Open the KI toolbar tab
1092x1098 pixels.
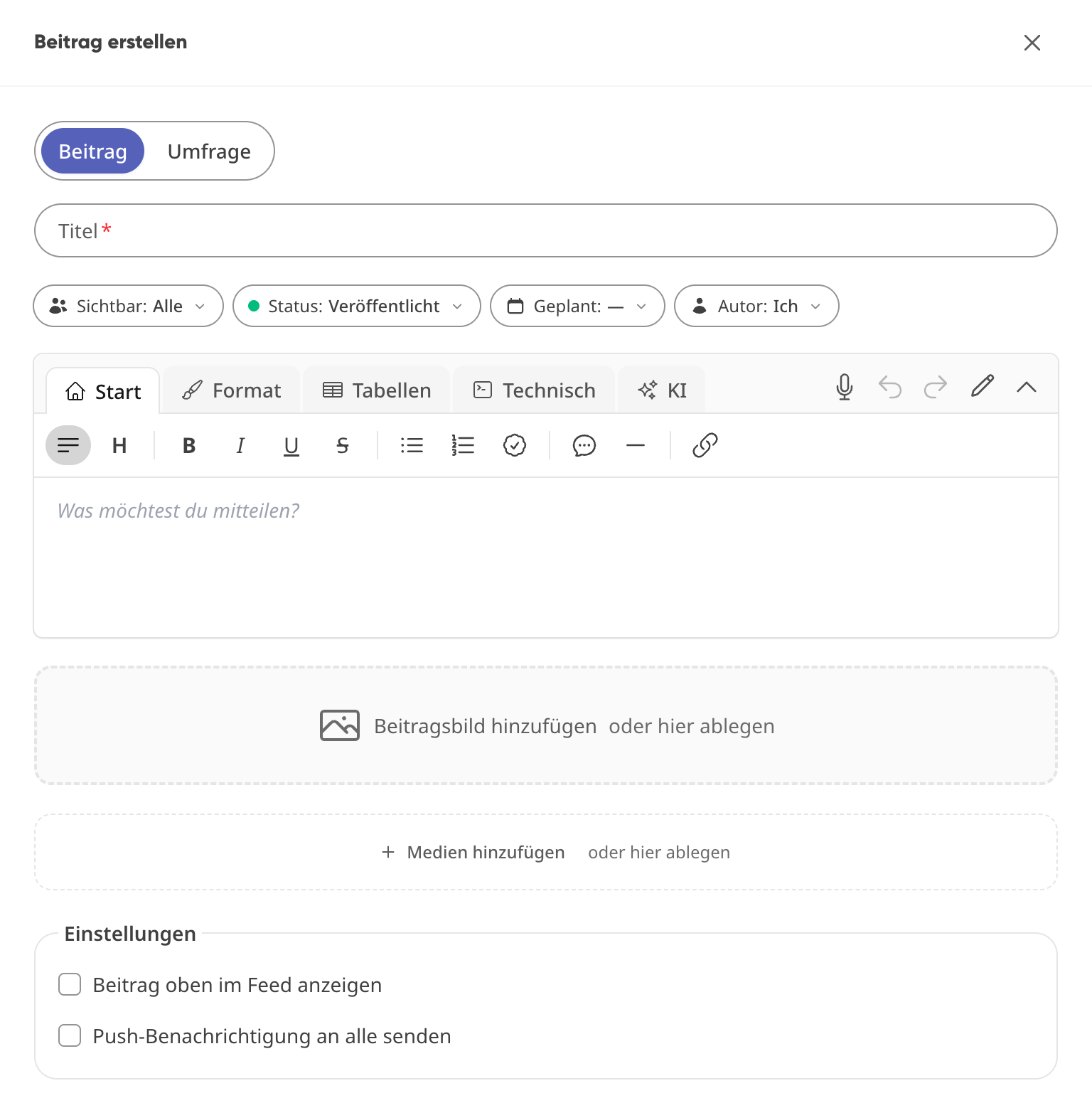(662, 390)
